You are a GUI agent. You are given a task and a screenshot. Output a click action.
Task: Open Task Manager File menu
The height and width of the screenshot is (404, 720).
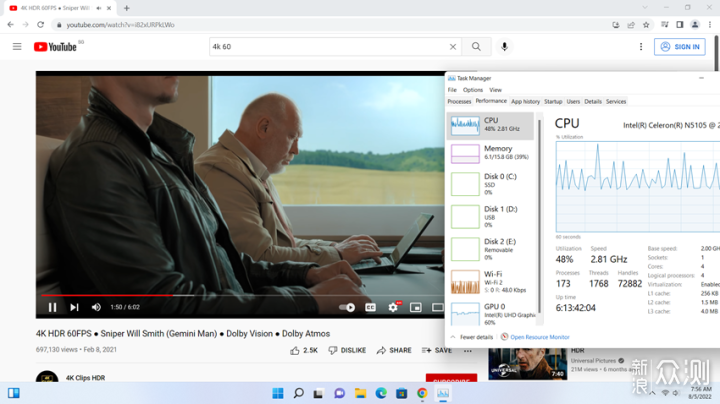click(452, 90)
